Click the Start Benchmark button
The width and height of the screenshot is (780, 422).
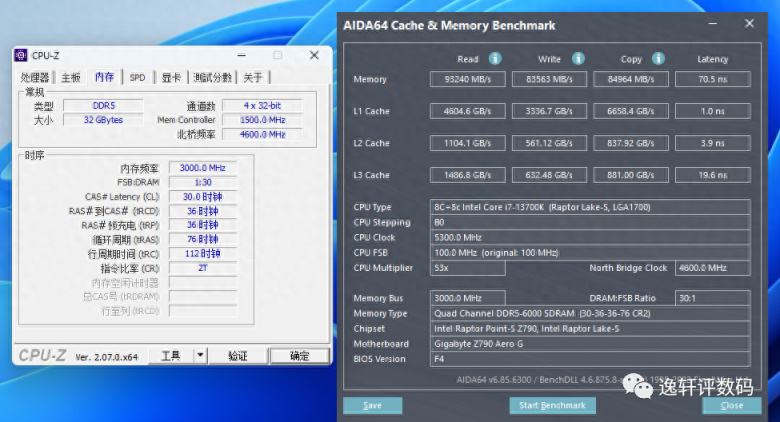[x=552, y=406]
